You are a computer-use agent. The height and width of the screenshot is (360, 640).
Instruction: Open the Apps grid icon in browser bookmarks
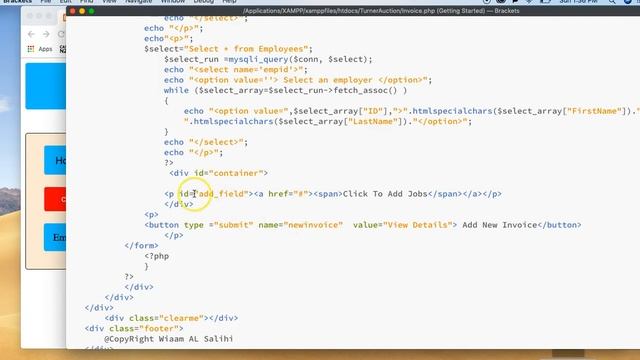(31, 49)
